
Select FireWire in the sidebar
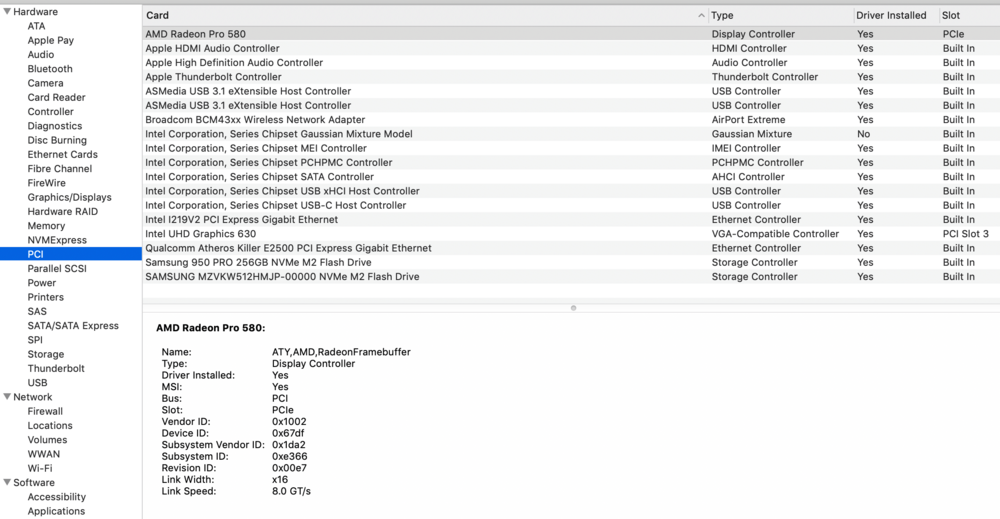click(x=47, y=183)
